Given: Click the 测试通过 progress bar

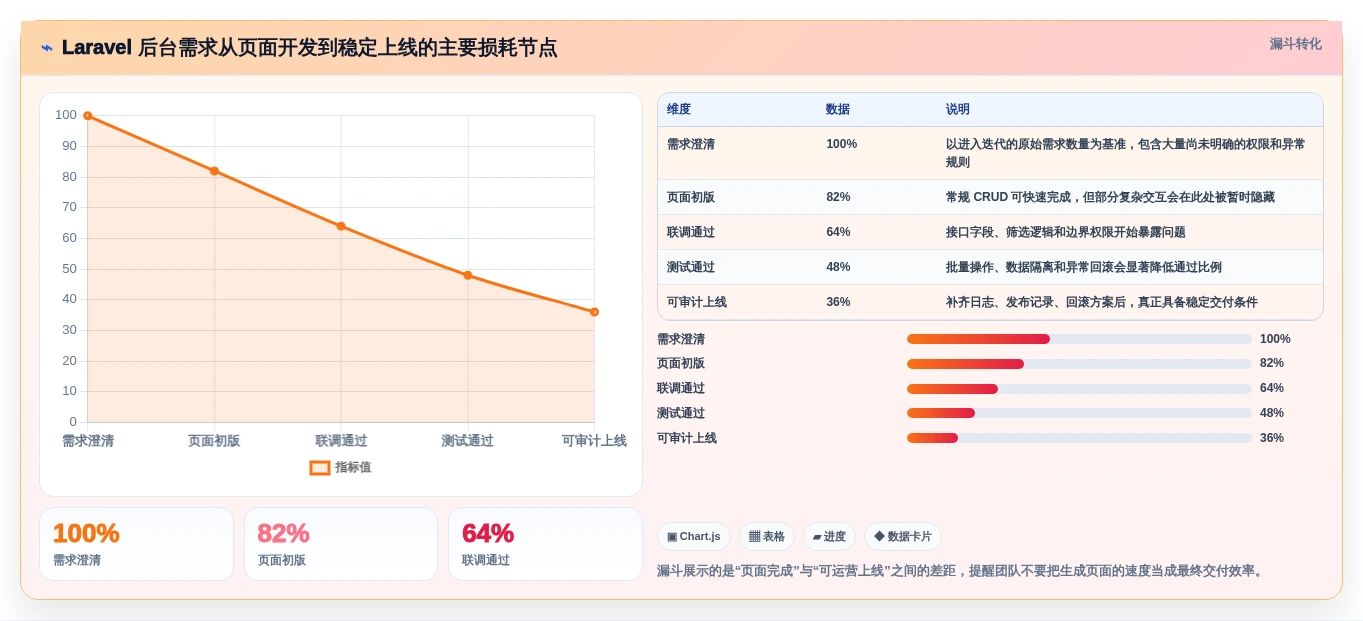Looking at the screenshot, I should (1079, 413).
